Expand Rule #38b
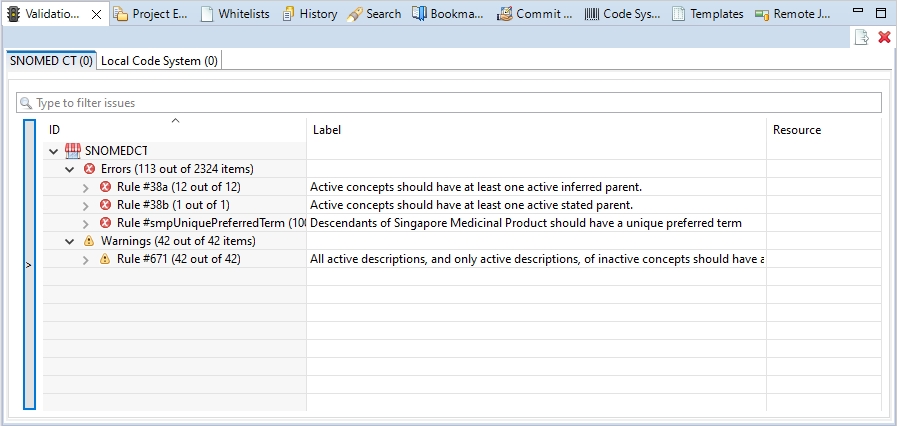The height and width of the screenshot is (426, 897). pyautogui.click(x=86, y=205)
